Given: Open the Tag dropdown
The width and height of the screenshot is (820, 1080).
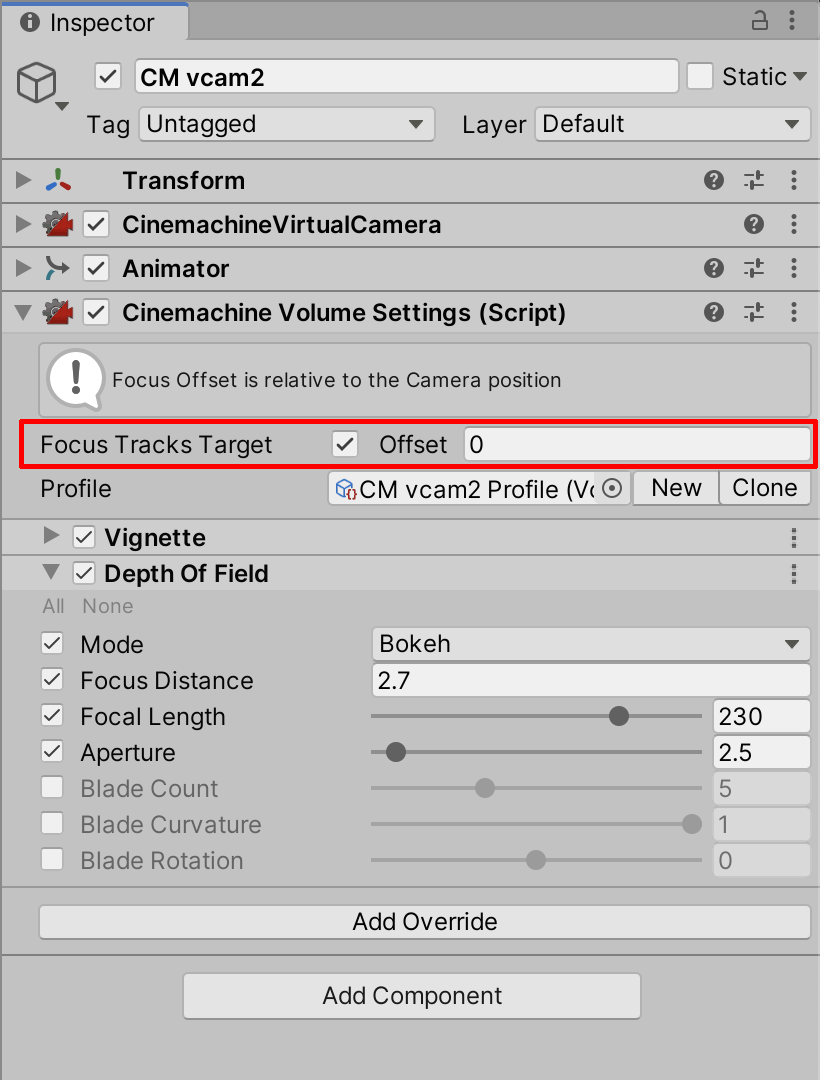Looking at the screenshot, I should click(x=286, y=124).
